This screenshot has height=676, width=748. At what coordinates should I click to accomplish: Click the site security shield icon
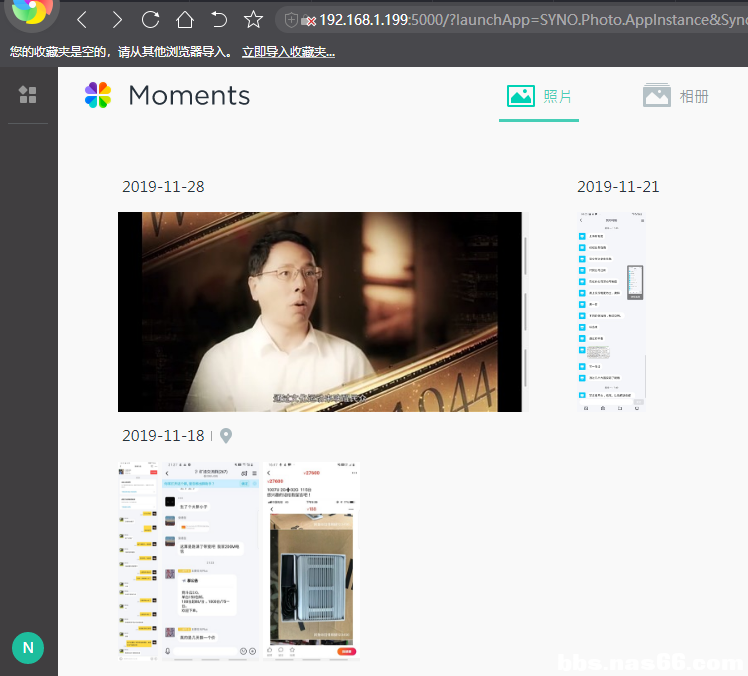(291, 20)
